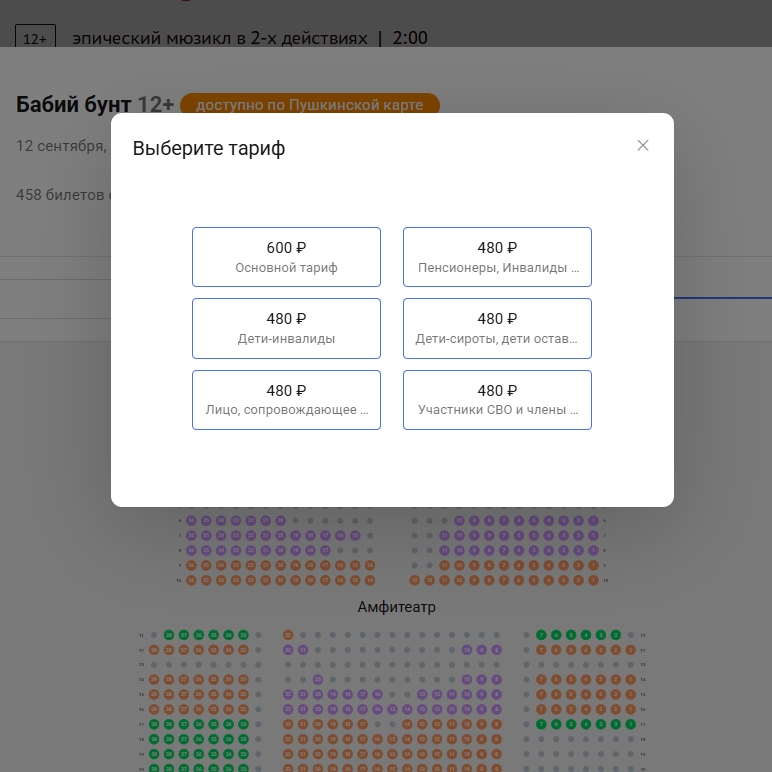Select the Пенсионеры, Инвалиды 480 ₽ tariff

(497, 257)
